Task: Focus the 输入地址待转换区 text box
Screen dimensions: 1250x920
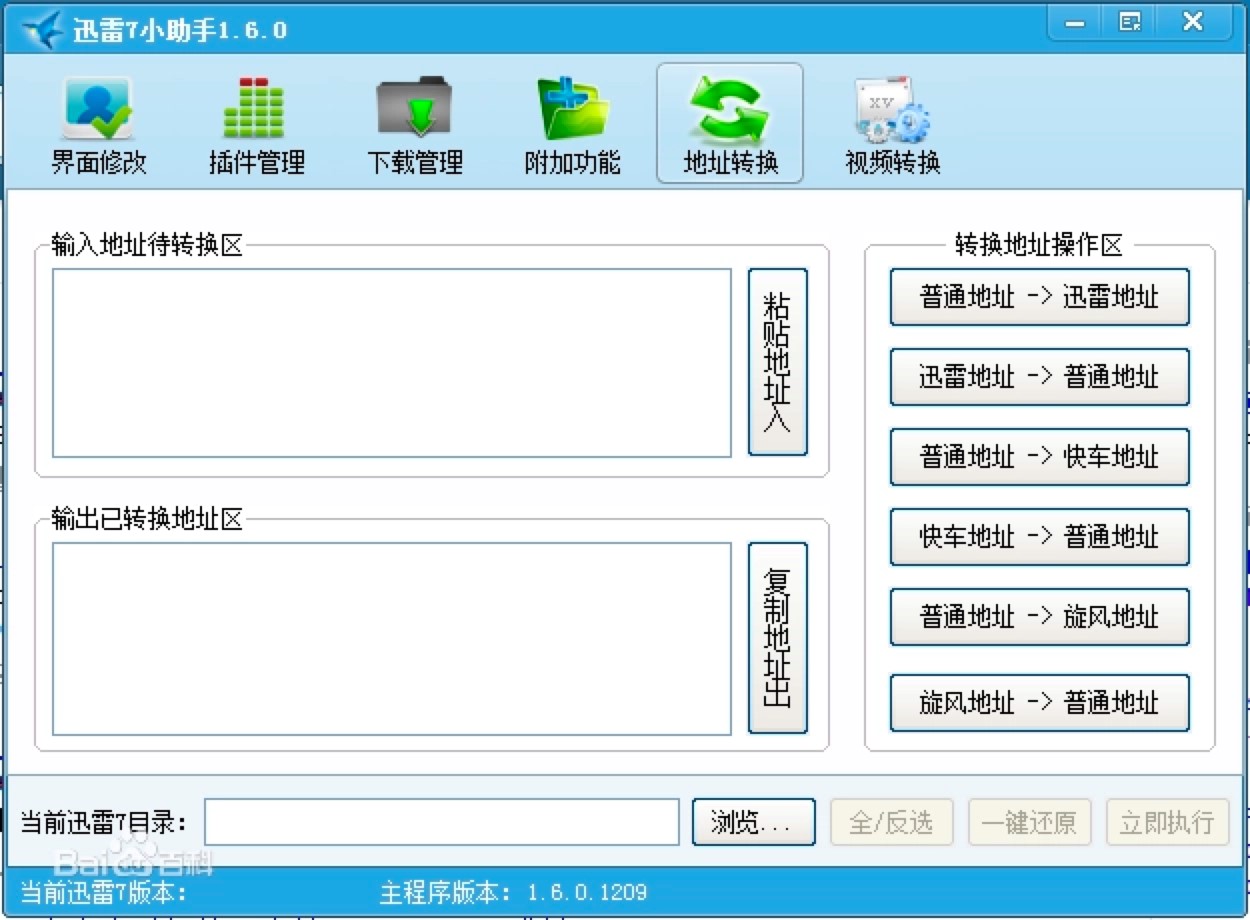Action: click(x=392, y=363)
